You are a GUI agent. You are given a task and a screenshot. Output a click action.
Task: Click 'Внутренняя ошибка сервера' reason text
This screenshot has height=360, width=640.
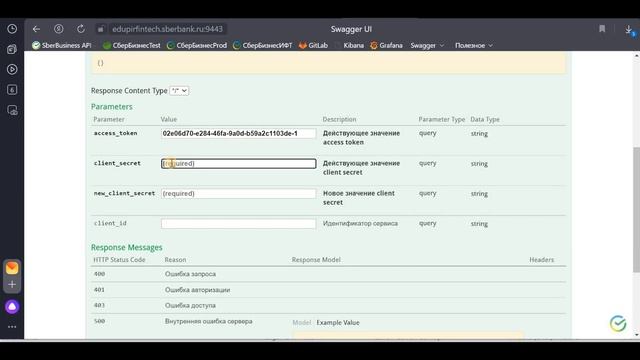point(209,321)
